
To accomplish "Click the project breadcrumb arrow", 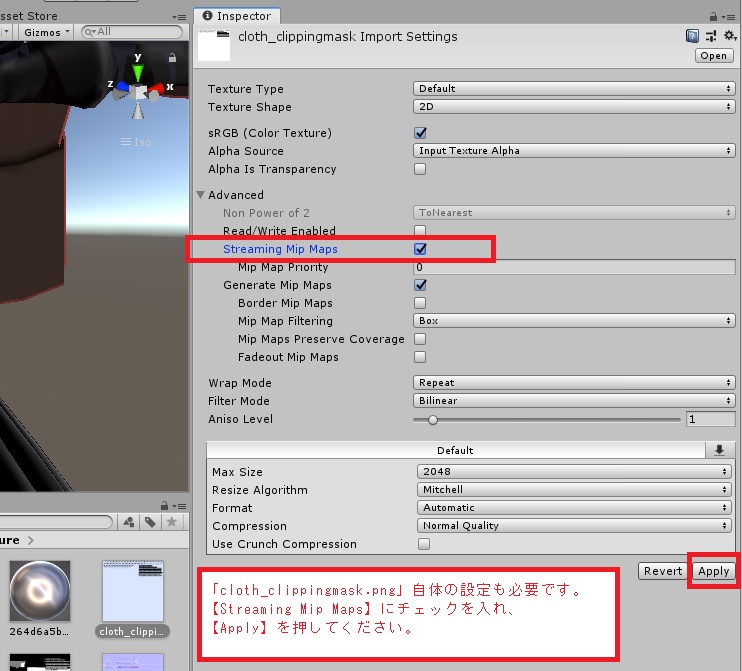I will pos(31,540).
